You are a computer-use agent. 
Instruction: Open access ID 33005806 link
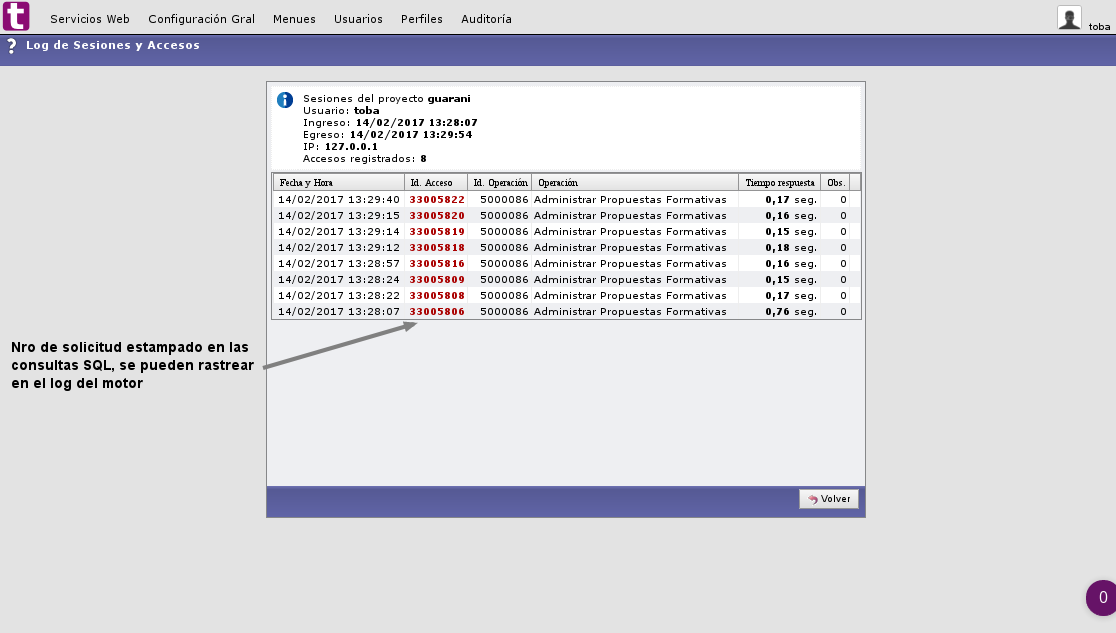[437, 312]
